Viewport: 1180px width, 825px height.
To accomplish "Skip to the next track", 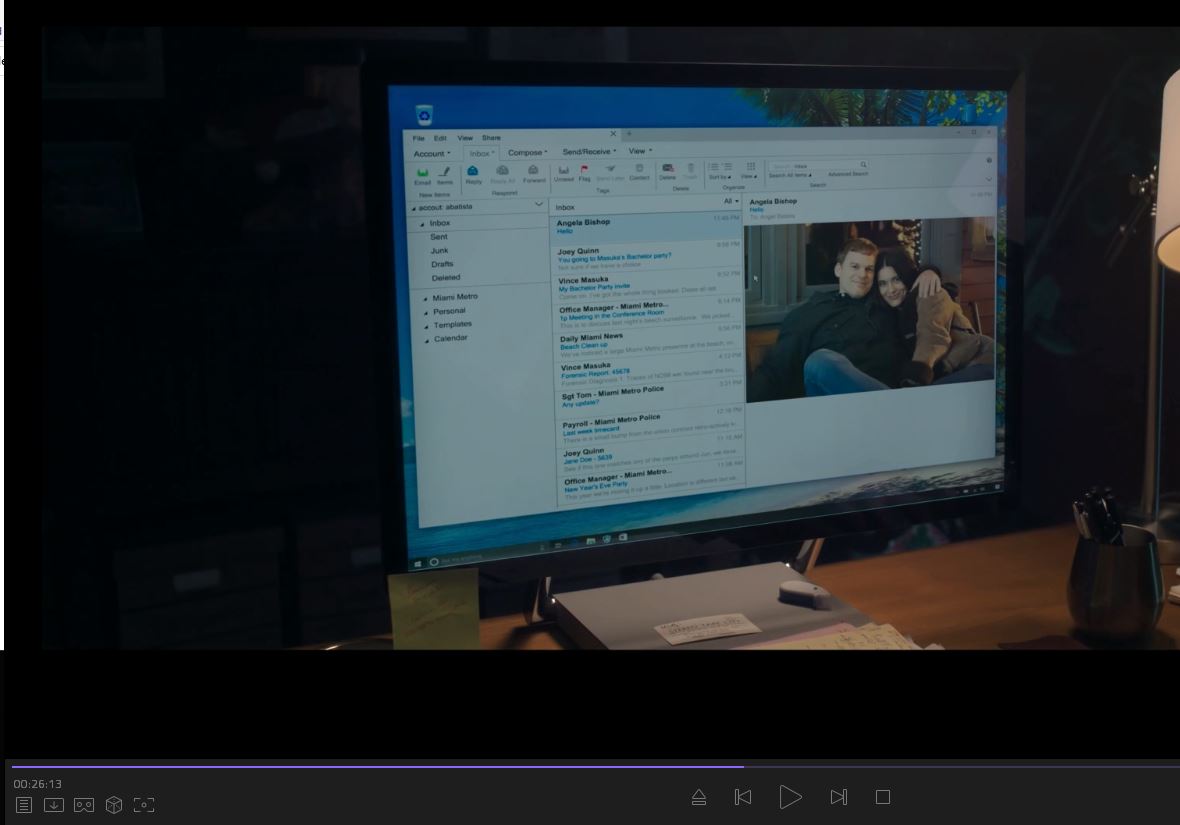I will click(x=838, y=797).
